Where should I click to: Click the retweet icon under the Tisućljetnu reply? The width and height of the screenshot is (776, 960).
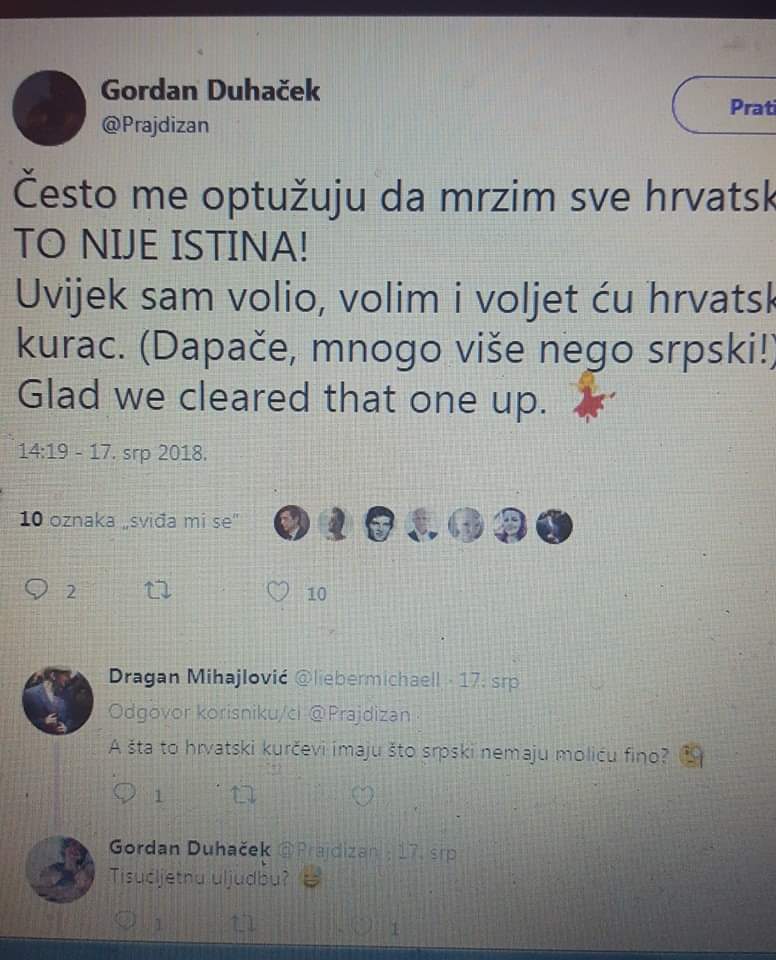point(244,923)
